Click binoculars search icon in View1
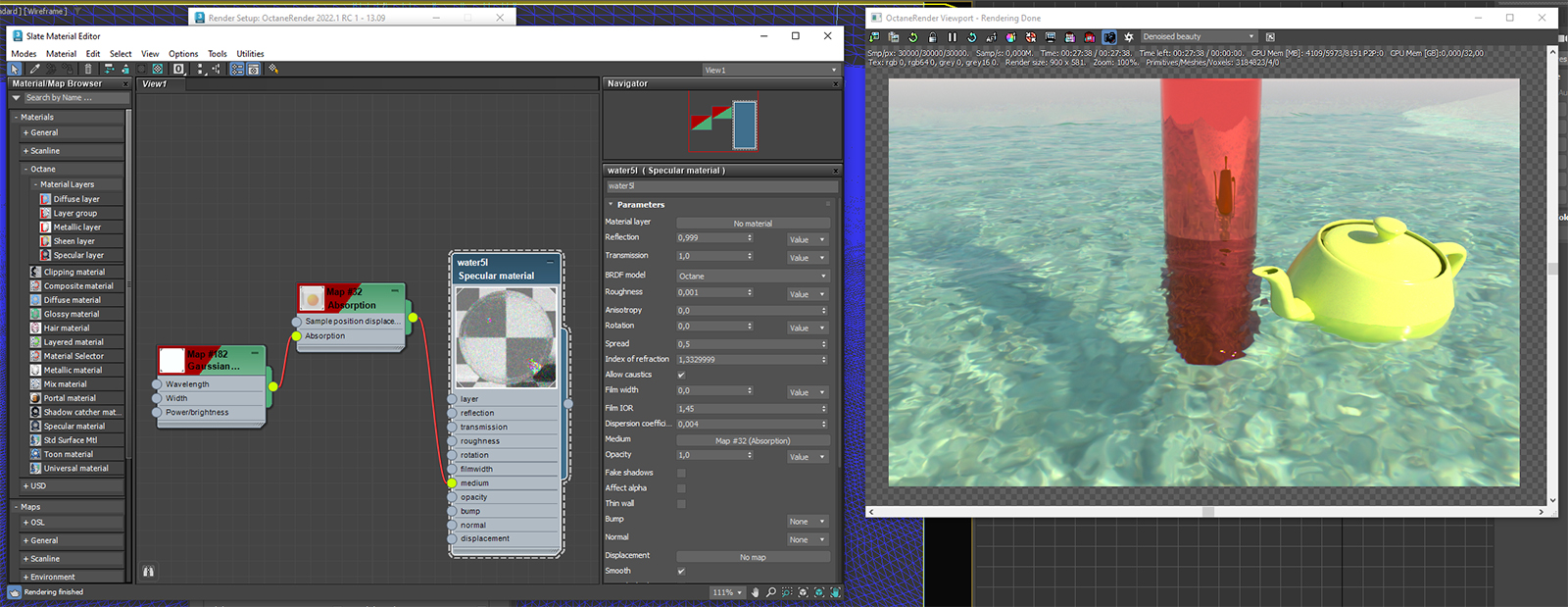Screen dimensions: 1568x607 coord(148,571)
